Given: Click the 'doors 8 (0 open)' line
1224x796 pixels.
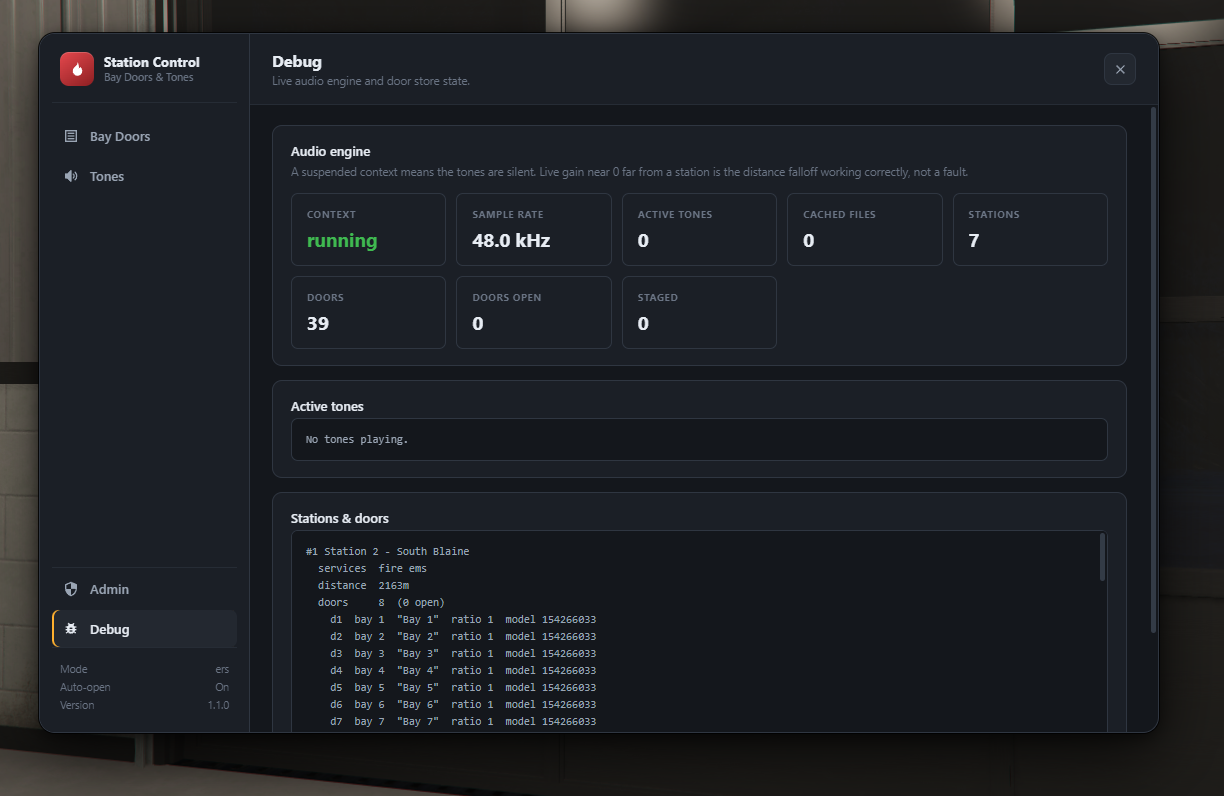Looking at the screenshot, I should point(381,602).
